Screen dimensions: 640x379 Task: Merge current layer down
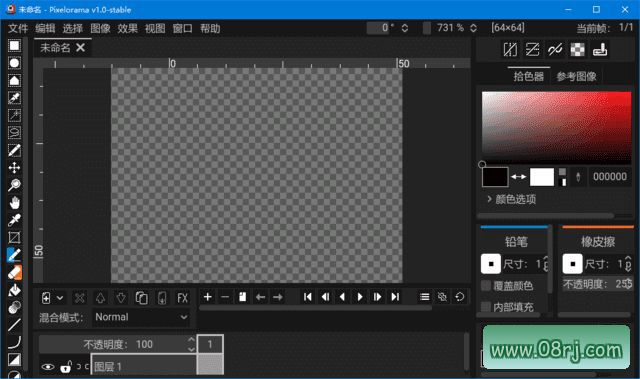[162, 298]
